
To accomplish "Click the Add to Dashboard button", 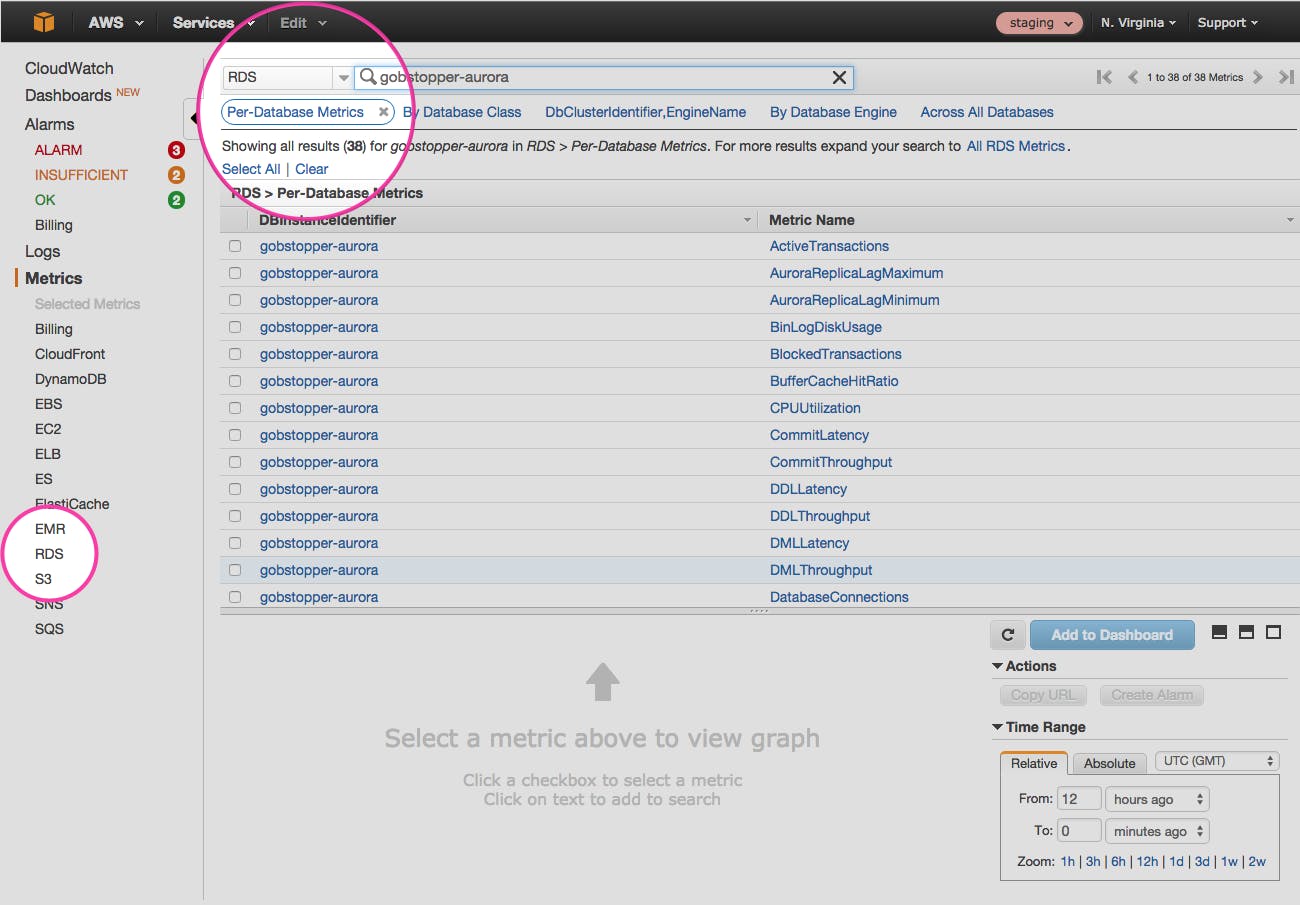I will 1112,634.
